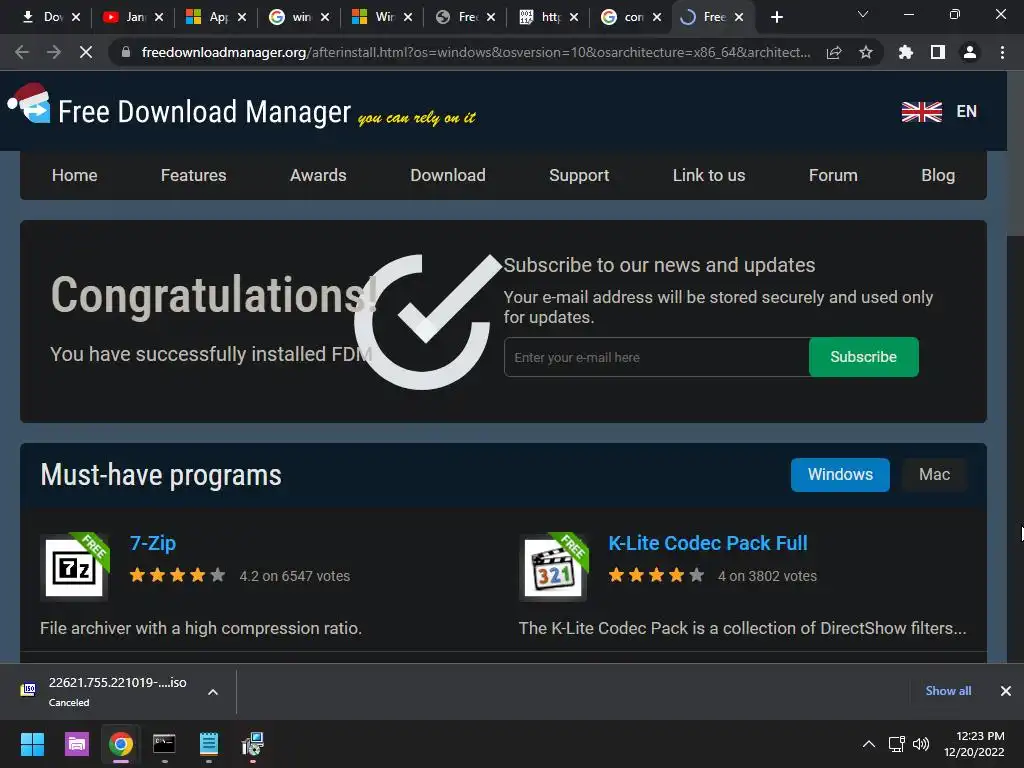Open the Forum navigation item

coord(833,175)
